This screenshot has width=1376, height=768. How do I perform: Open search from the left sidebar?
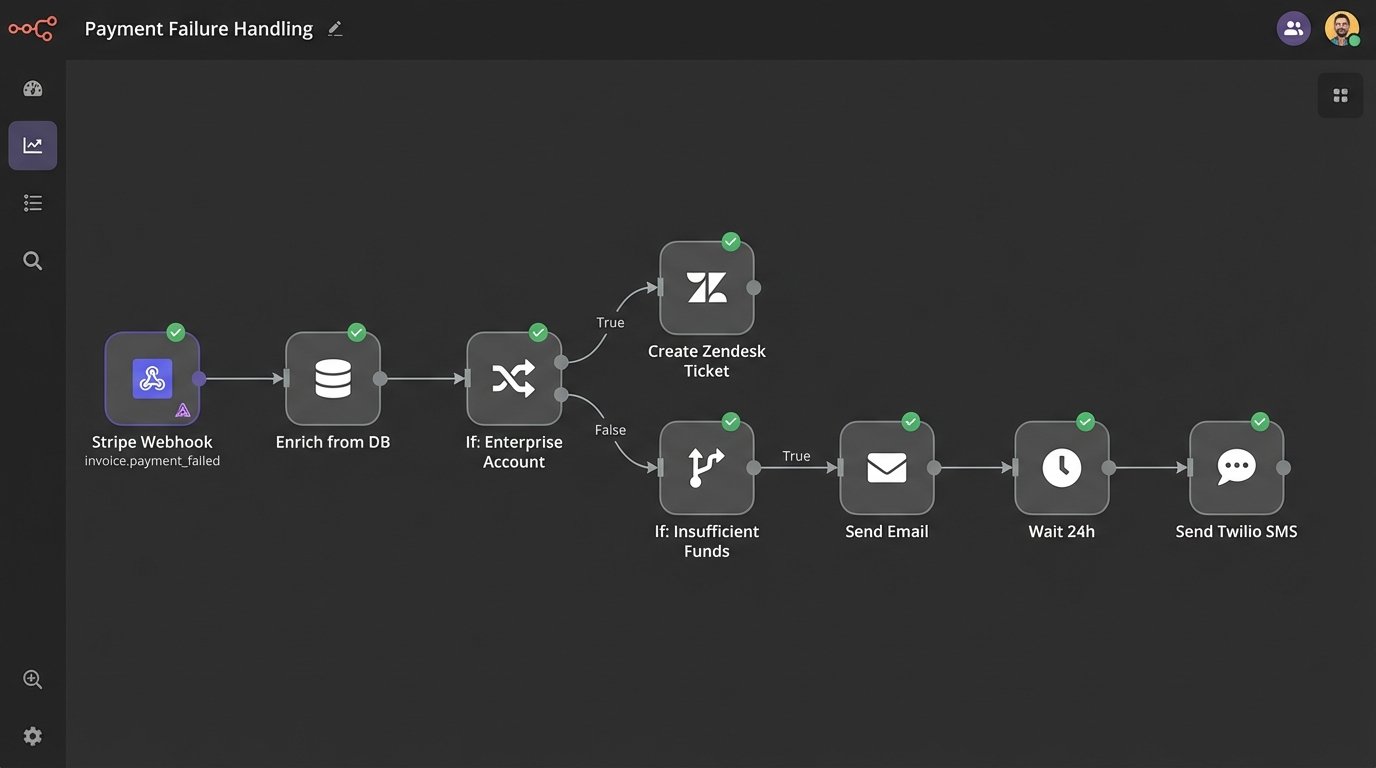[32, 260]
